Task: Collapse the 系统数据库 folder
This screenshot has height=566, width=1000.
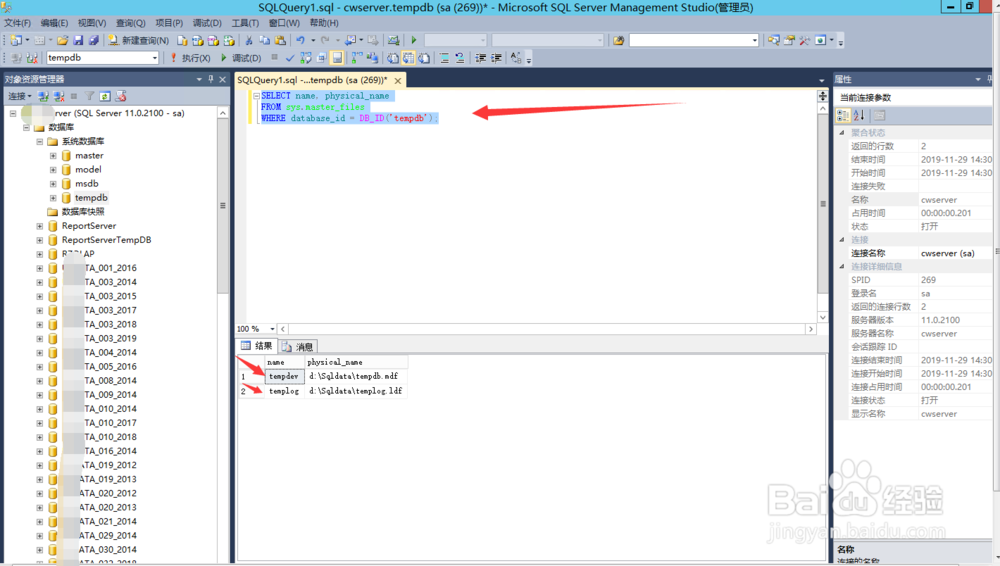Action: (x=40, y=142)
